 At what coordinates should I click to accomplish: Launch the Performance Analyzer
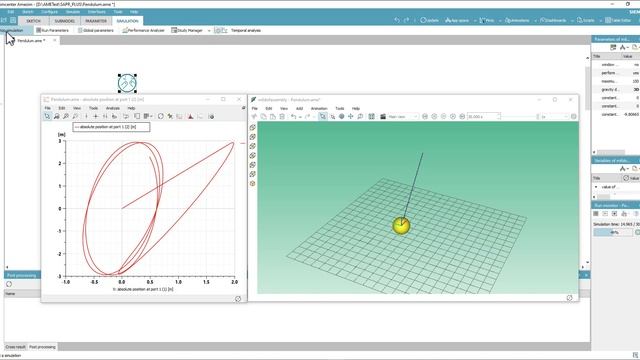tap(143, 30)
